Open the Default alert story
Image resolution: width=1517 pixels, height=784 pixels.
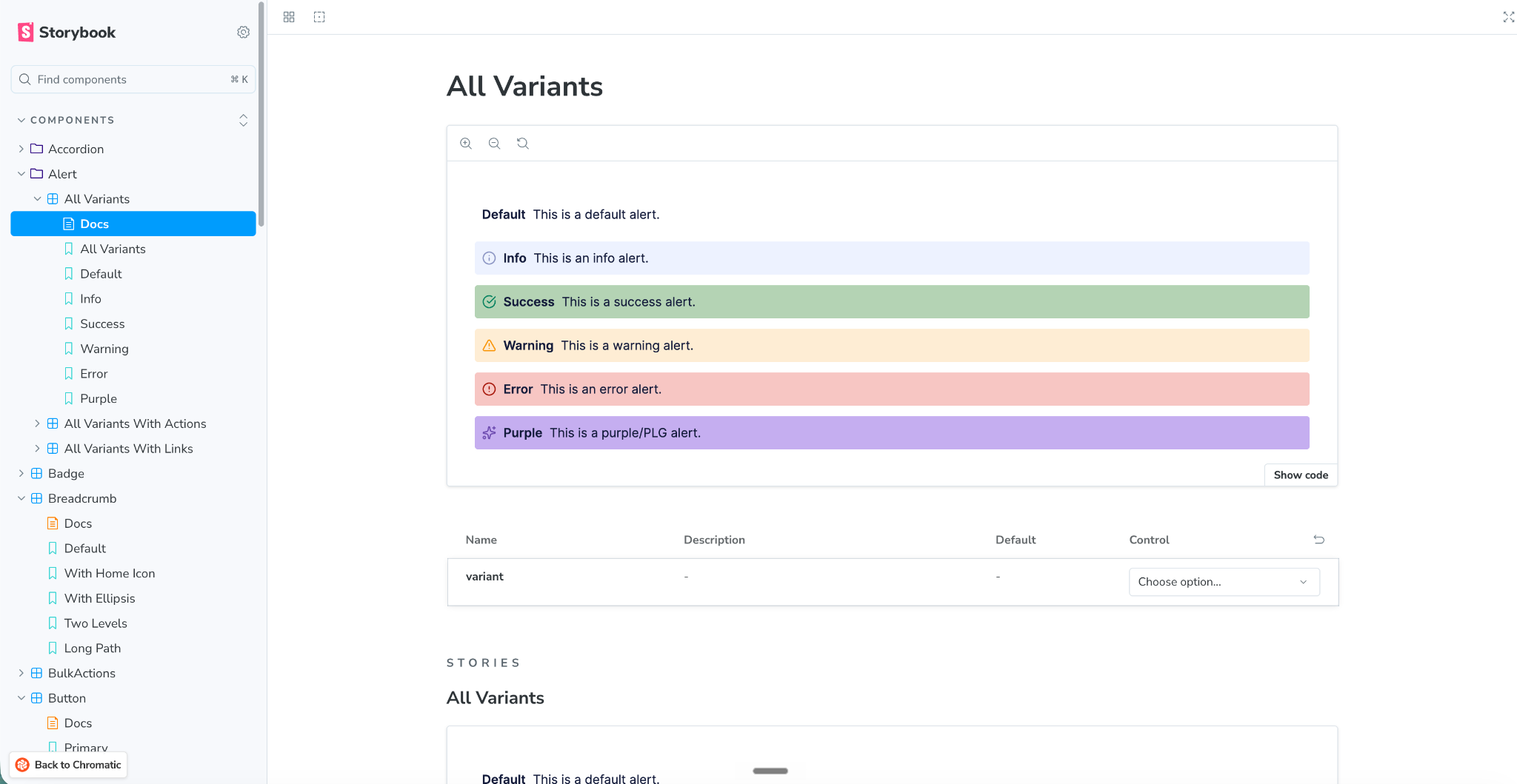(101, 274)
